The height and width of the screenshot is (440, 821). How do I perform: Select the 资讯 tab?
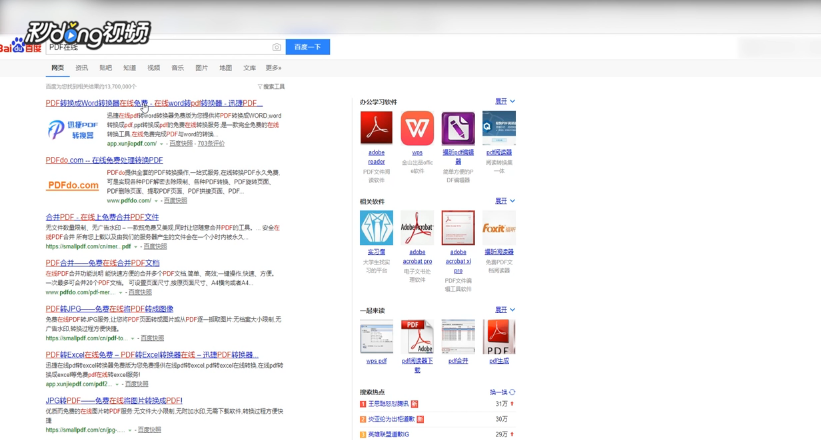[82, 68]
